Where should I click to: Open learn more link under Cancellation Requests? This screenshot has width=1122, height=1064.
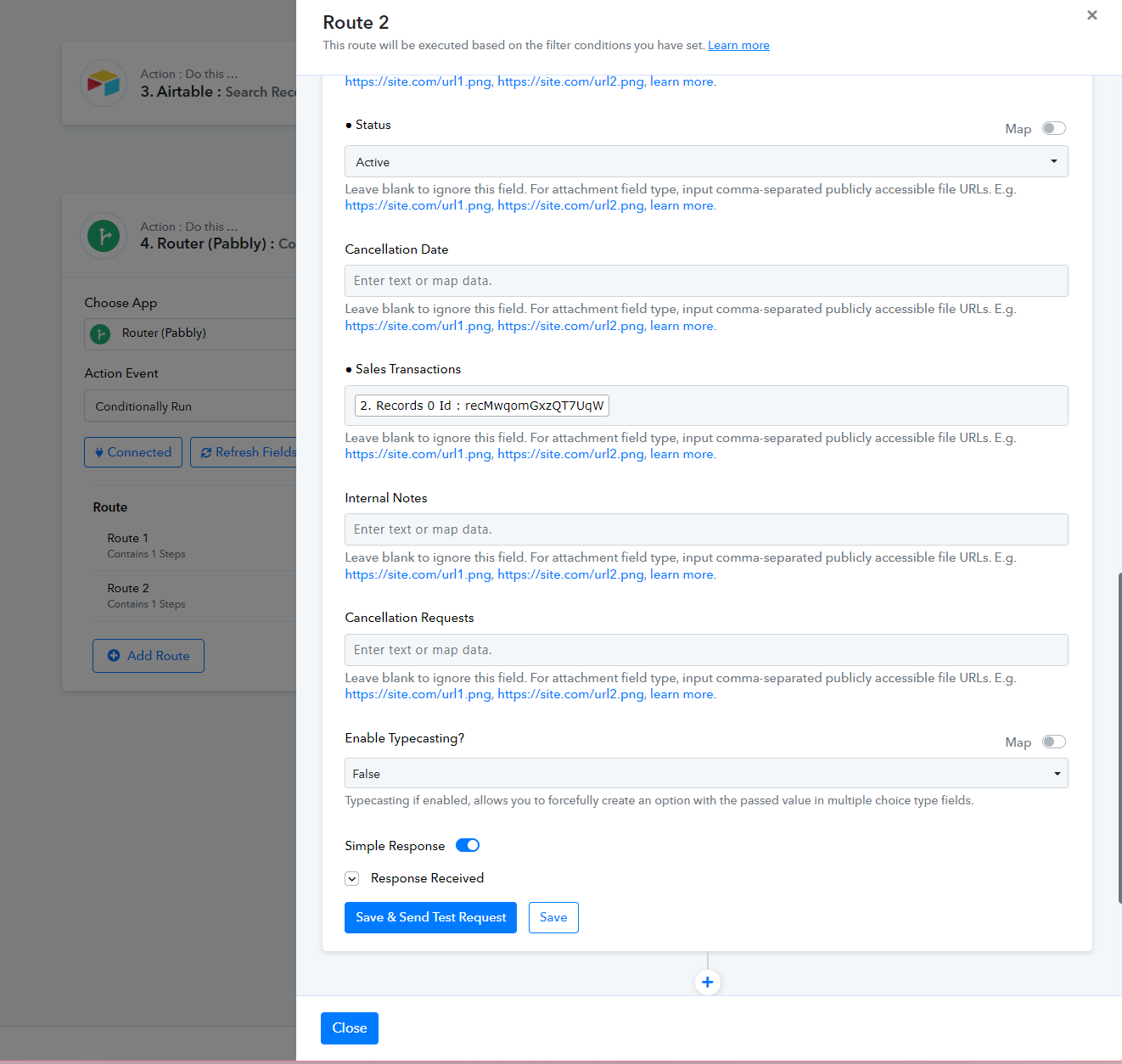pyautogui.click(x=682, y=694)
